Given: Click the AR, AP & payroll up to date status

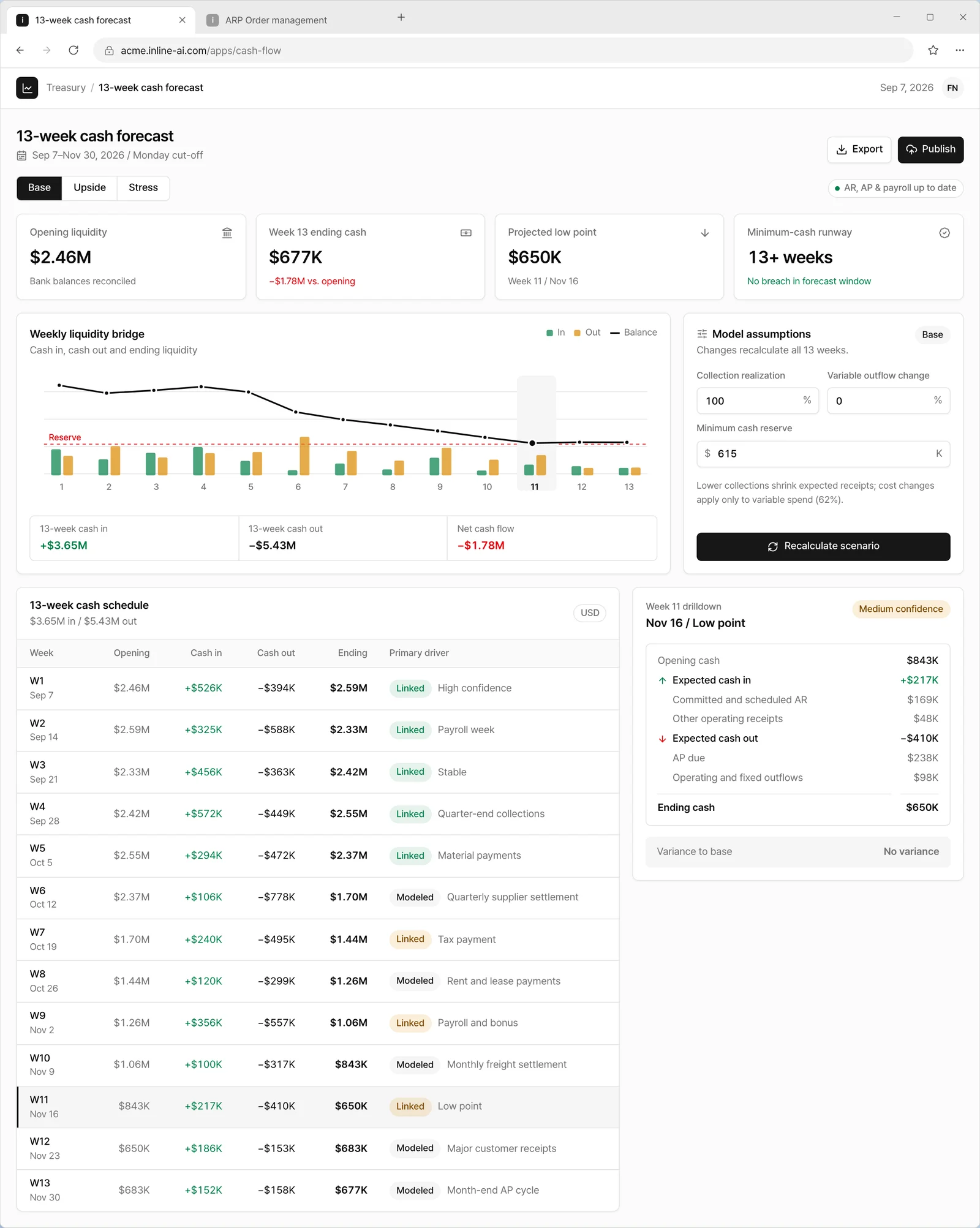Looking at the screenshot, I should 895,188.
